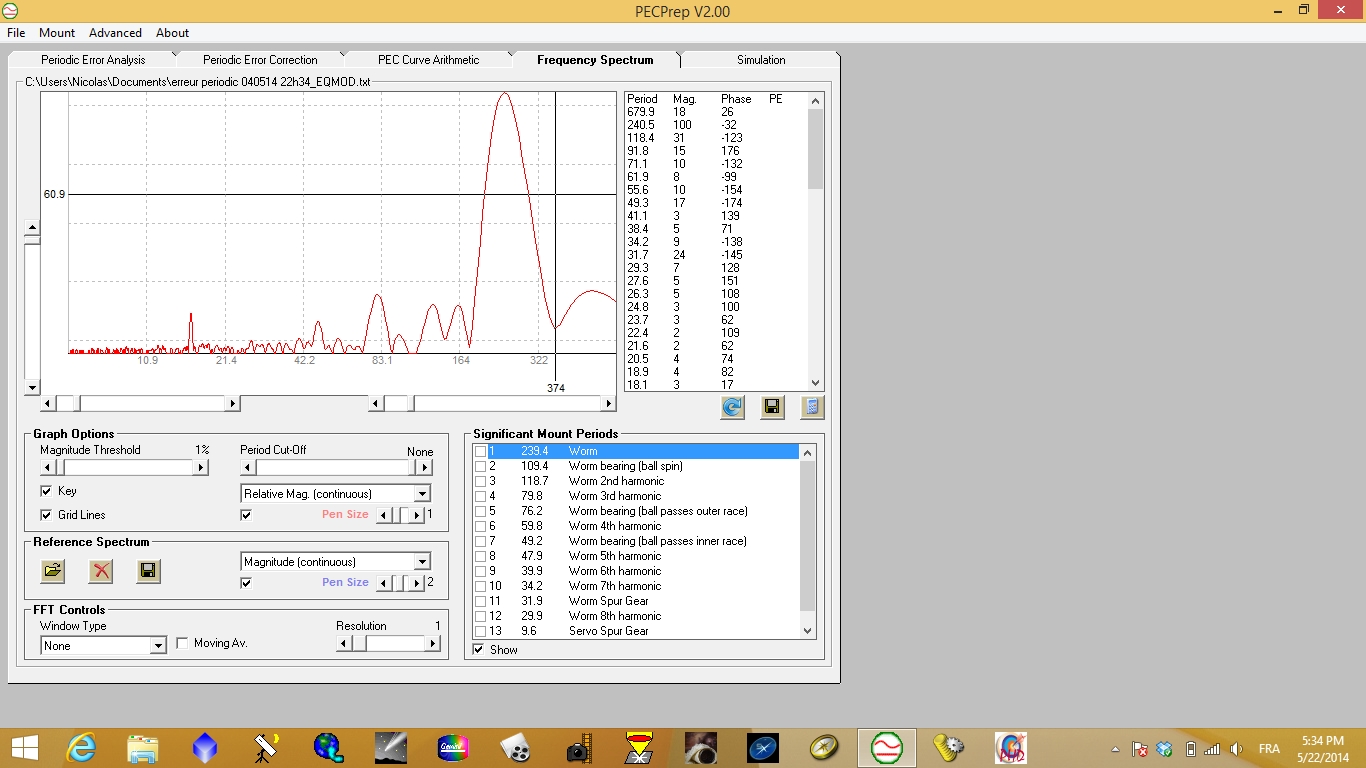Switch to the Periodic Error Analysis tab
This screenshot has width=1366, height=768.
pos(93,60)
